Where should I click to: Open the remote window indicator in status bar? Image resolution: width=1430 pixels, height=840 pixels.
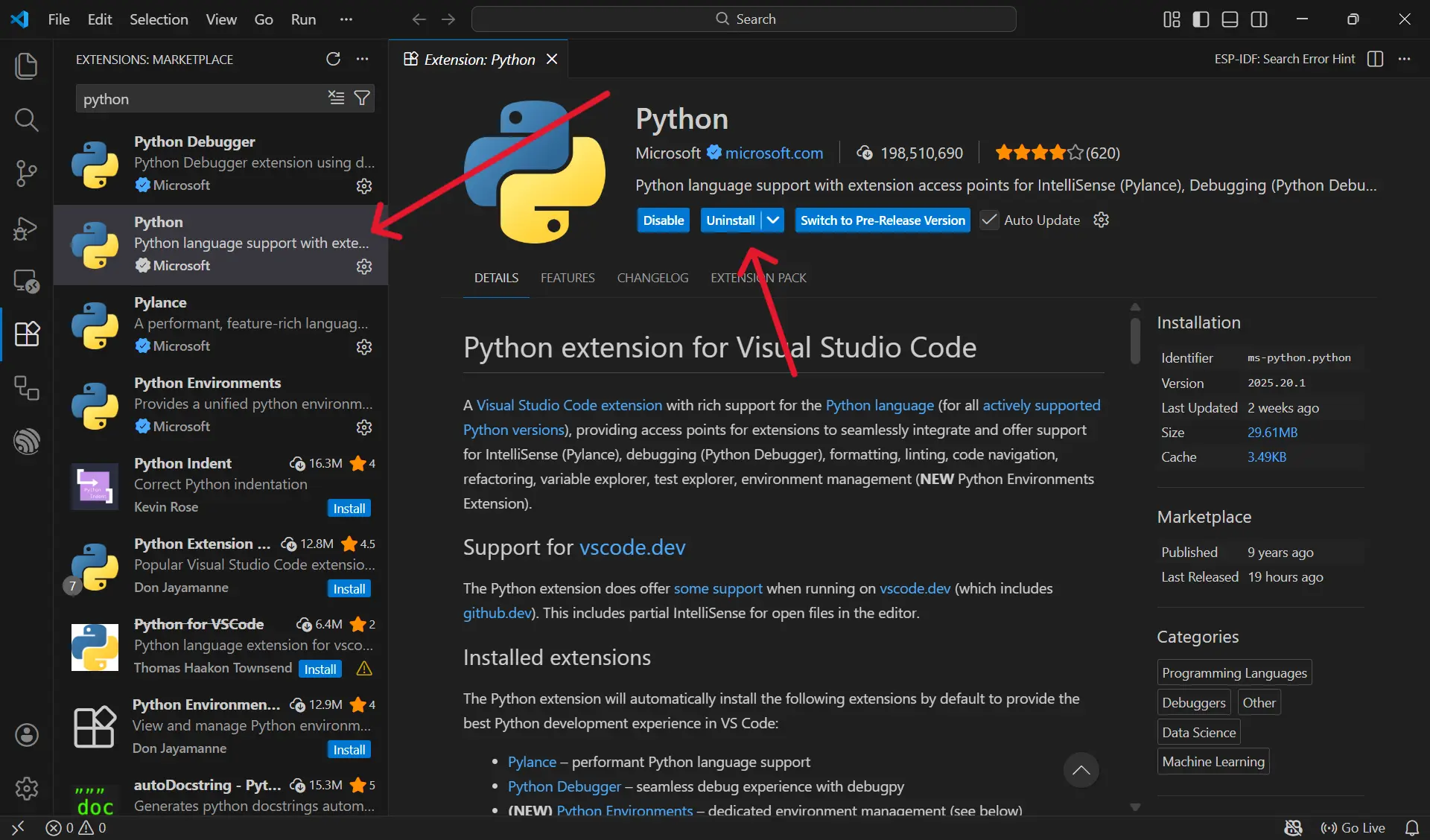(18, 828)
